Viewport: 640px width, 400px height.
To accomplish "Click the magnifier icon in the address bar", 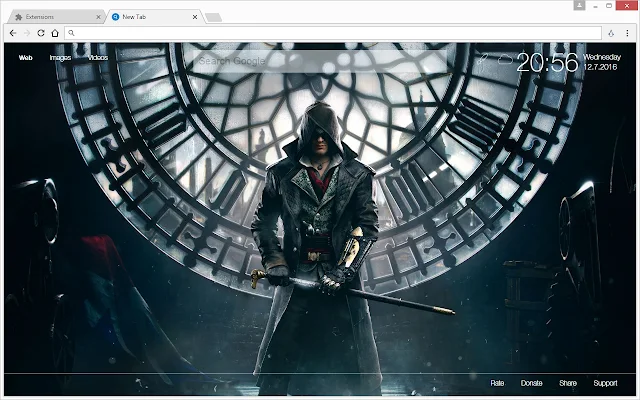I will pos(71,33).
